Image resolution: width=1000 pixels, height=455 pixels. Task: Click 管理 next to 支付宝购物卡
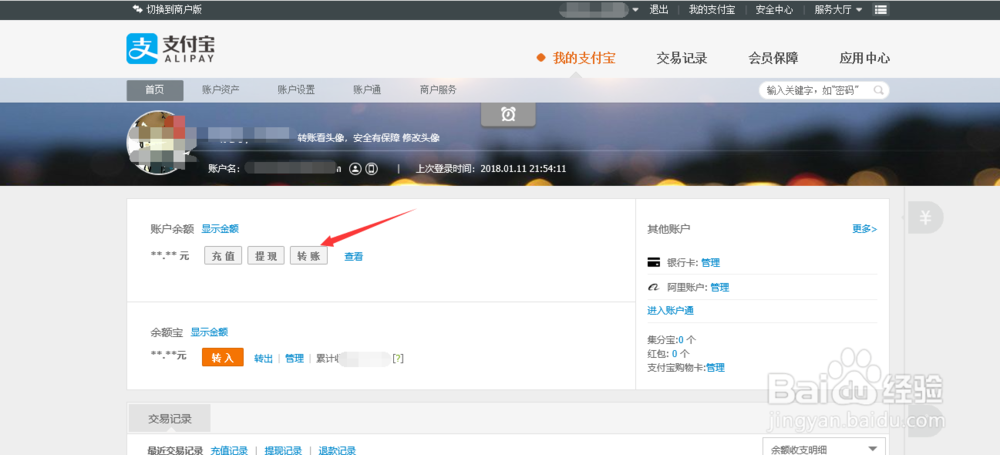click(715, 368)
